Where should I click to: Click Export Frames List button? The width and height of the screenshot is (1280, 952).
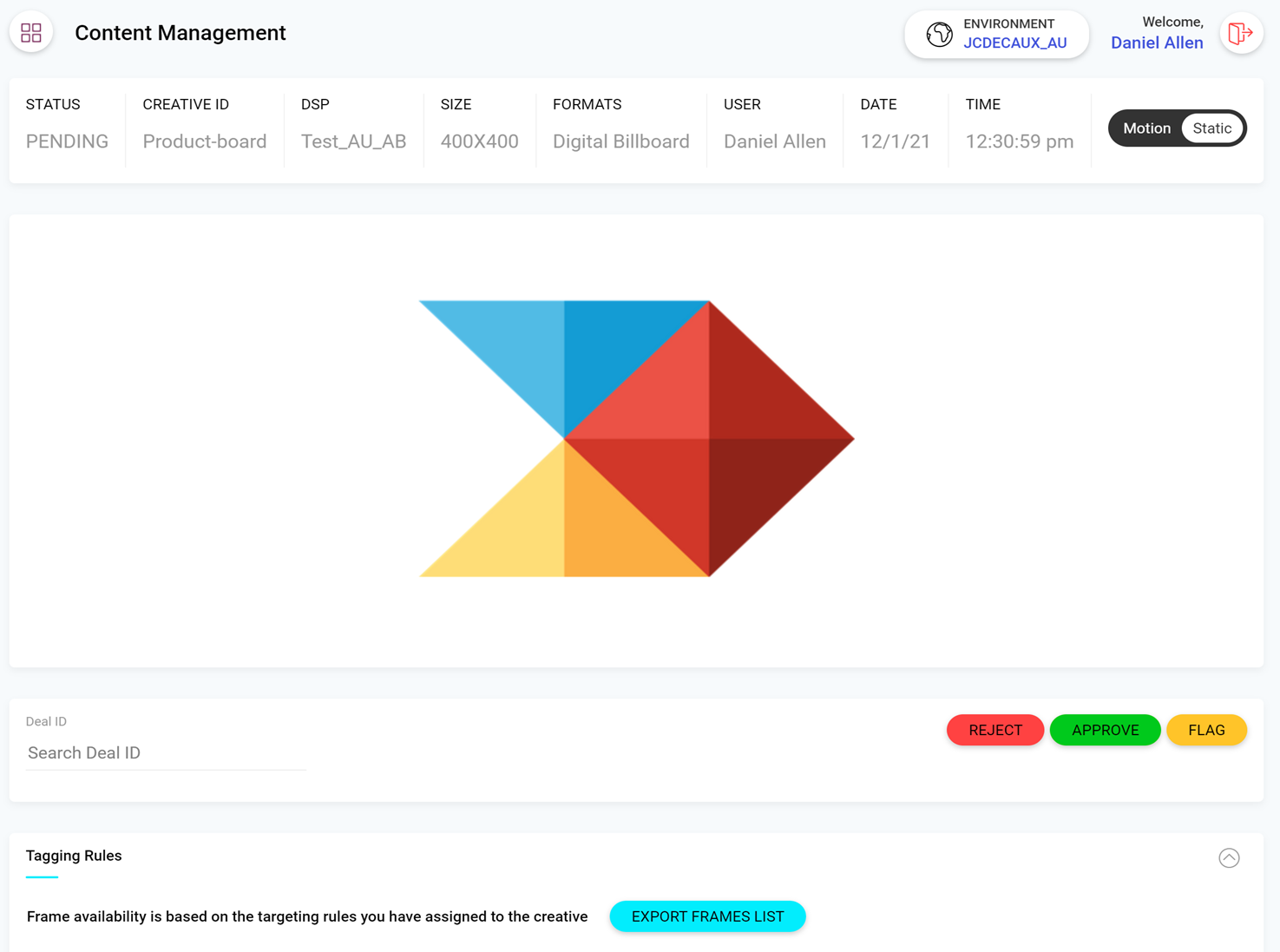pos(707,916)
